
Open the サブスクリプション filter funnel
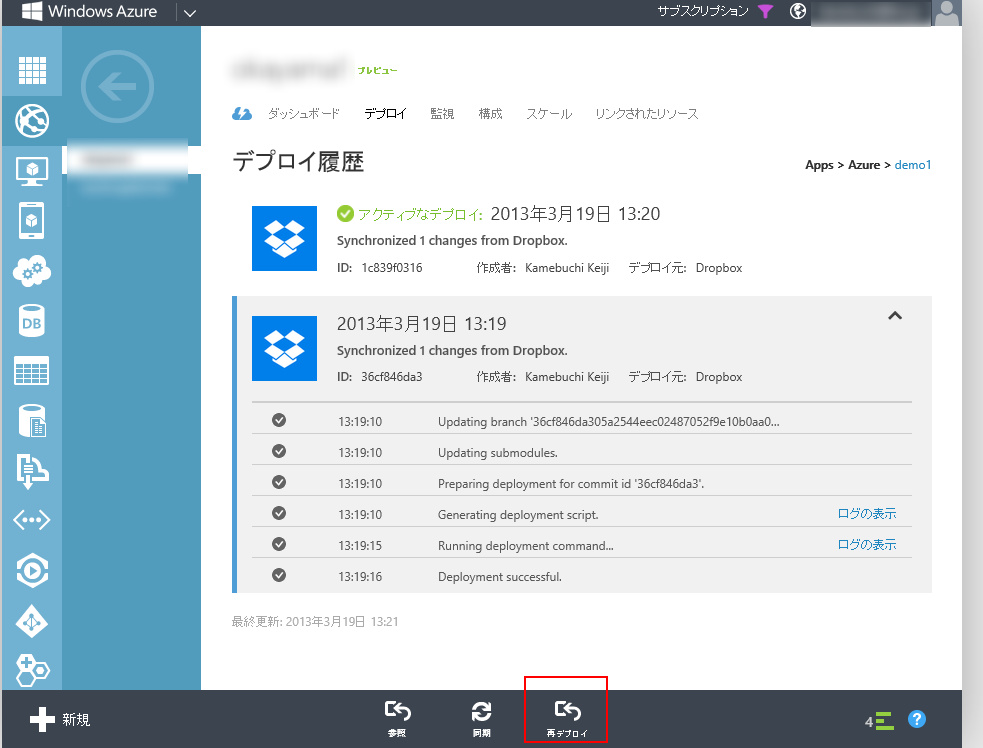tap(765, 12)
